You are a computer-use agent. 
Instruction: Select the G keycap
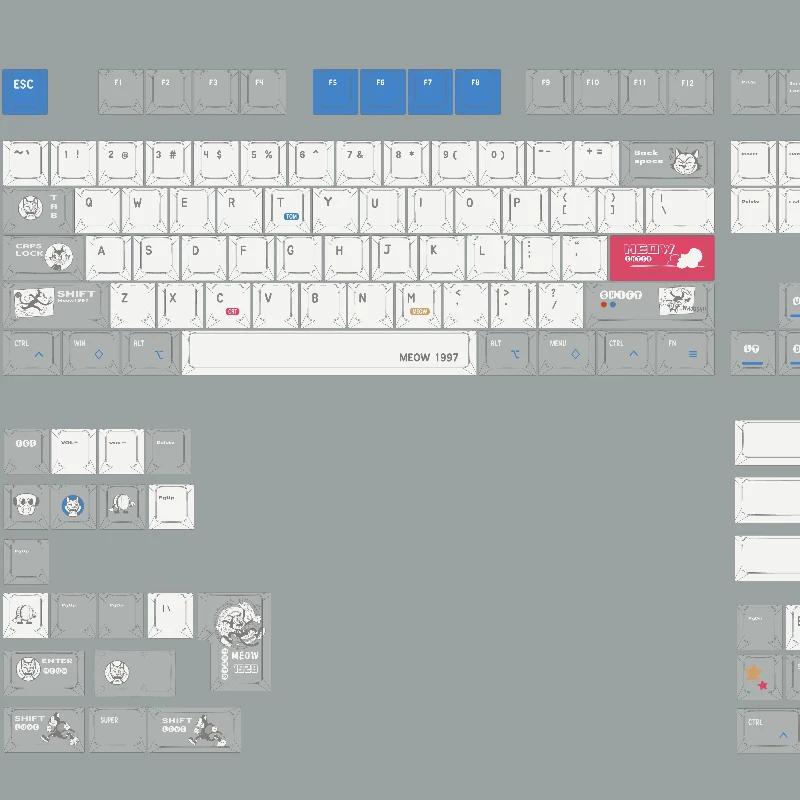pos(299,258)
